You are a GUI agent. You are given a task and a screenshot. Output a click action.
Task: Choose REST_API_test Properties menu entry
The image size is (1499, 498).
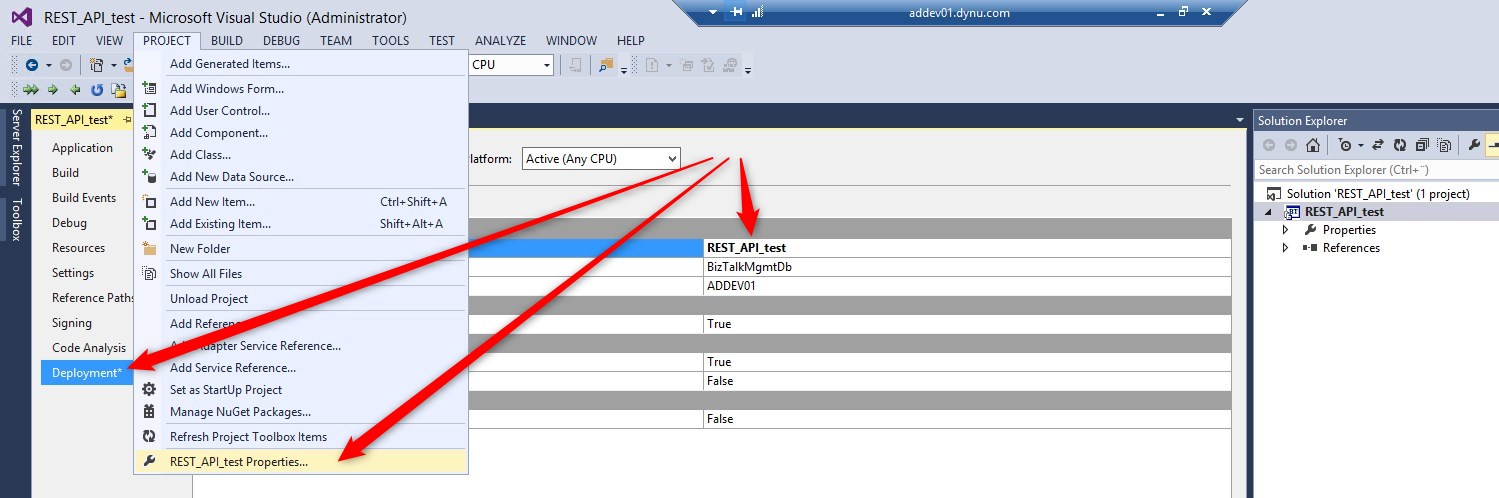coord(301,462)
